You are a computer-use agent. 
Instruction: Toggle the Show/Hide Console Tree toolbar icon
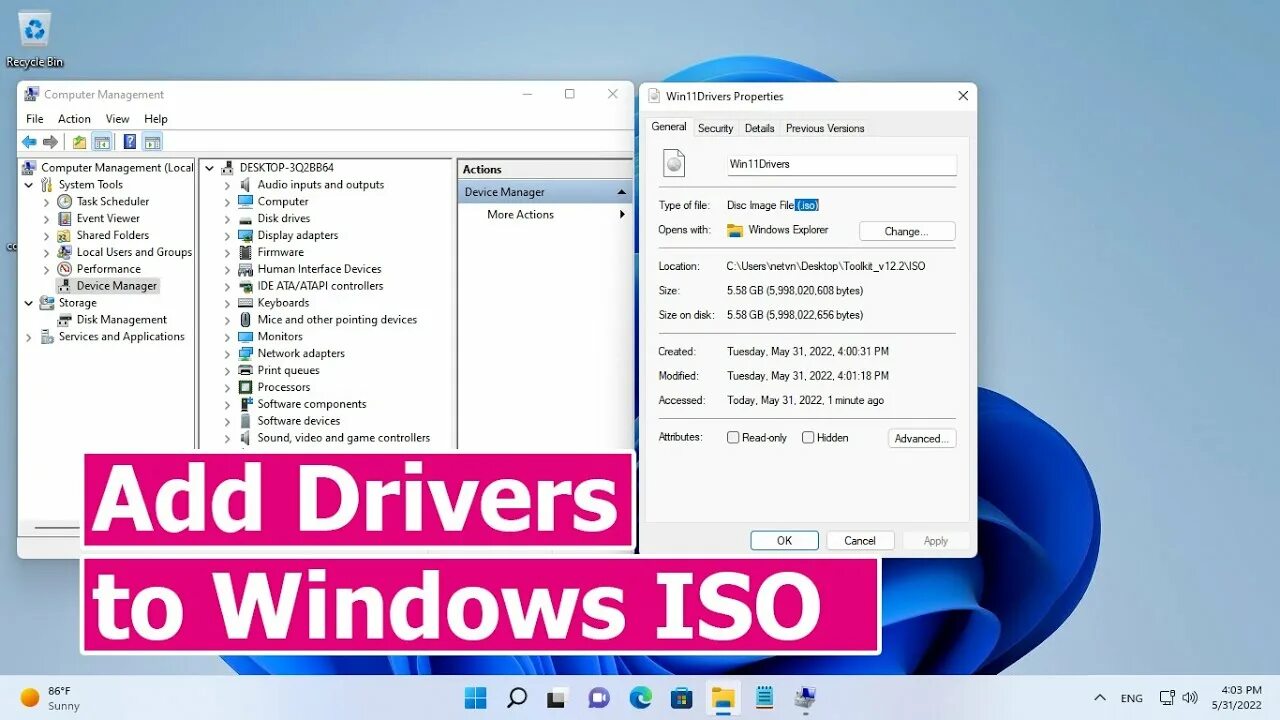[x=101, y=142]
